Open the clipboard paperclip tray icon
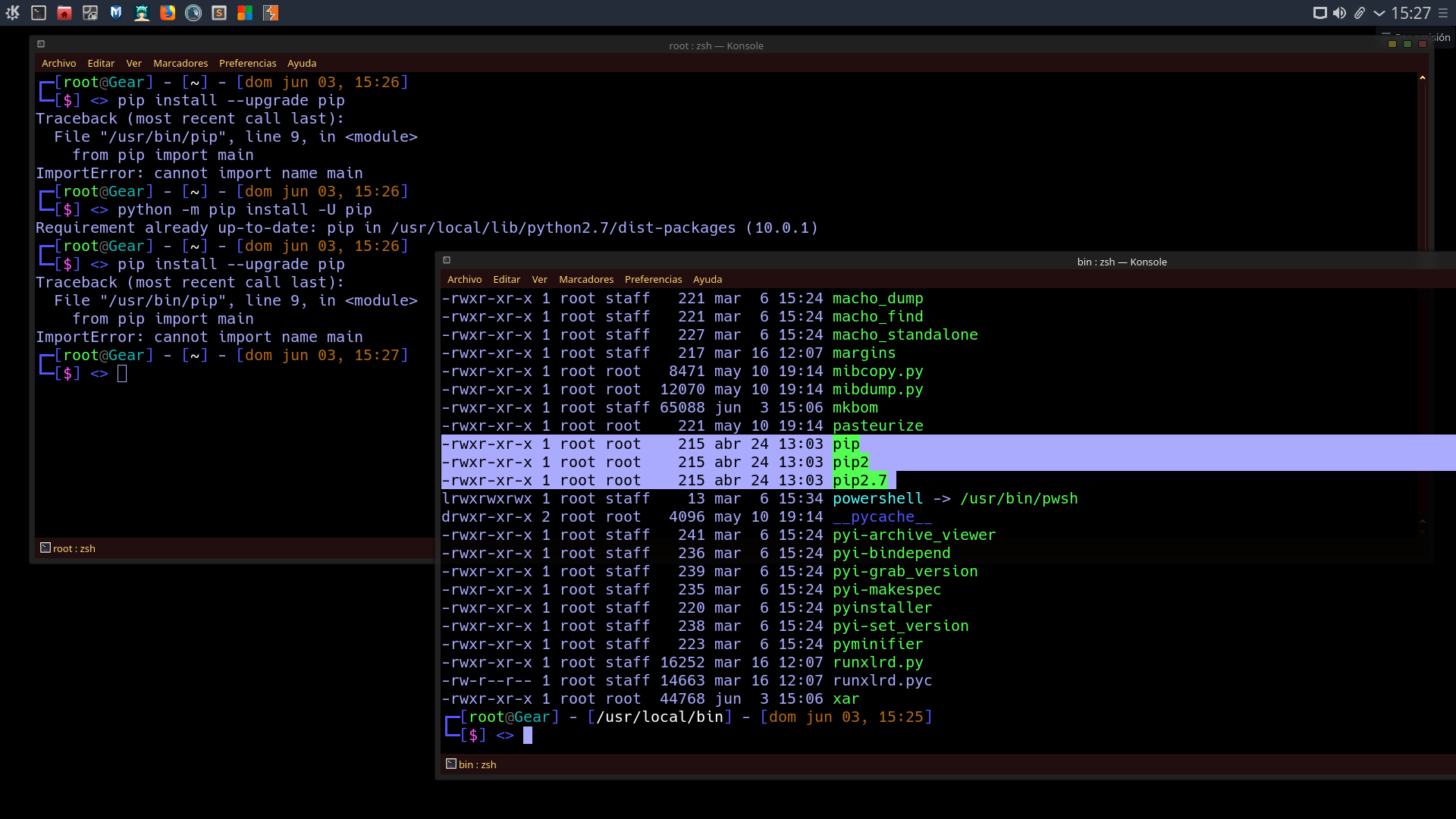This screenshot has height=819, width=1456. click(x=1360, y=13)
